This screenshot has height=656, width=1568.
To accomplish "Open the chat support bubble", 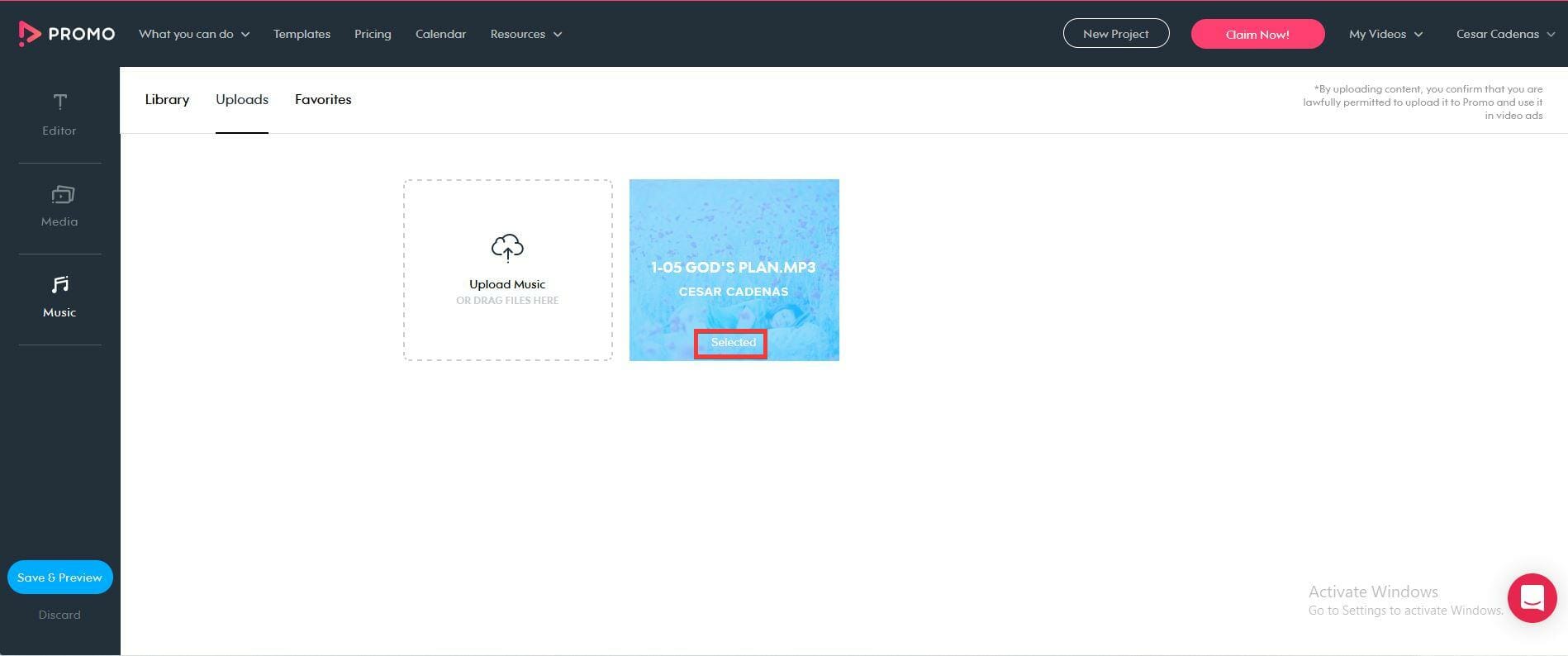I will tap(1532, 598).
